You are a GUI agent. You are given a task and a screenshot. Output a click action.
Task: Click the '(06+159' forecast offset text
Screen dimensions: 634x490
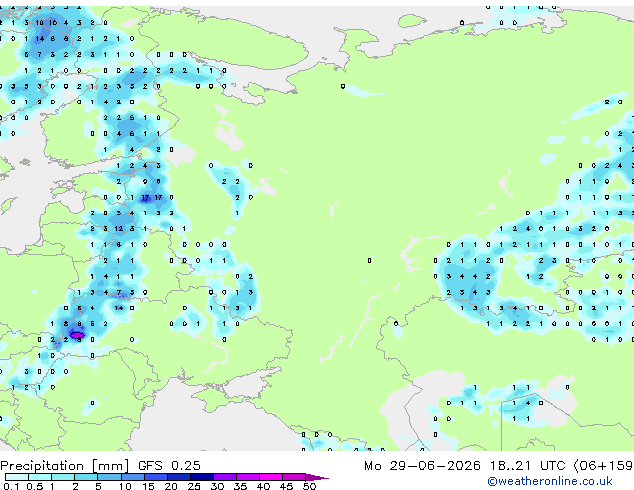click(x=603, y=466)
